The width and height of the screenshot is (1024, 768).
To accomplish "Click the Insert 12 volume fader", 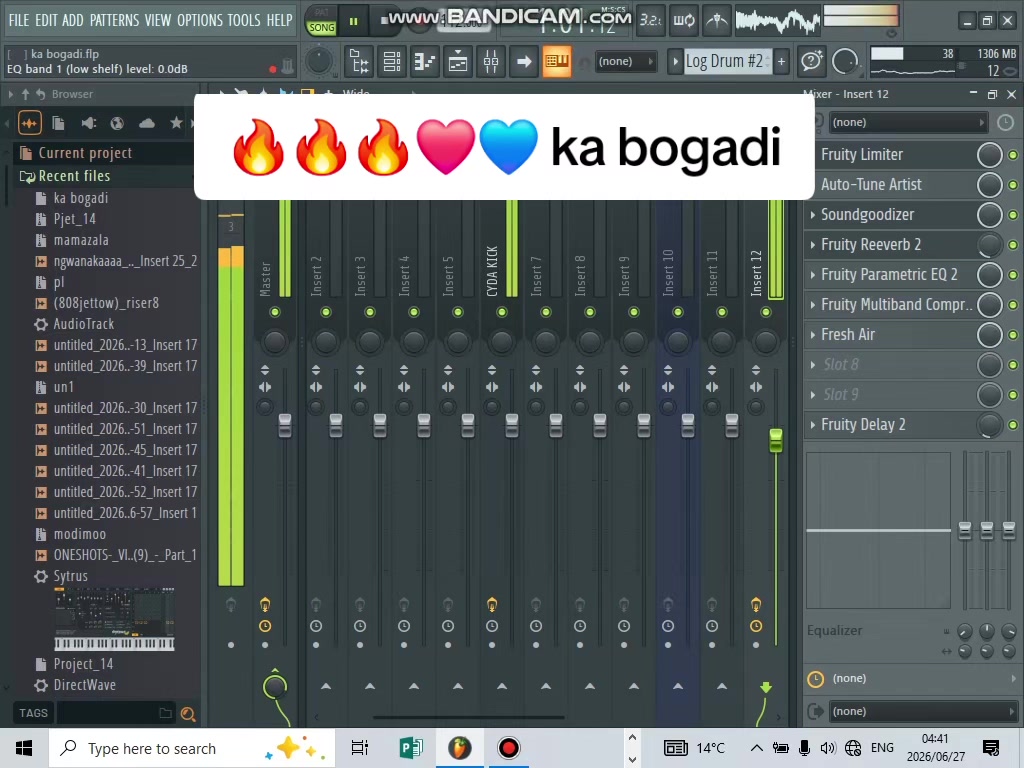I will 775,441.
